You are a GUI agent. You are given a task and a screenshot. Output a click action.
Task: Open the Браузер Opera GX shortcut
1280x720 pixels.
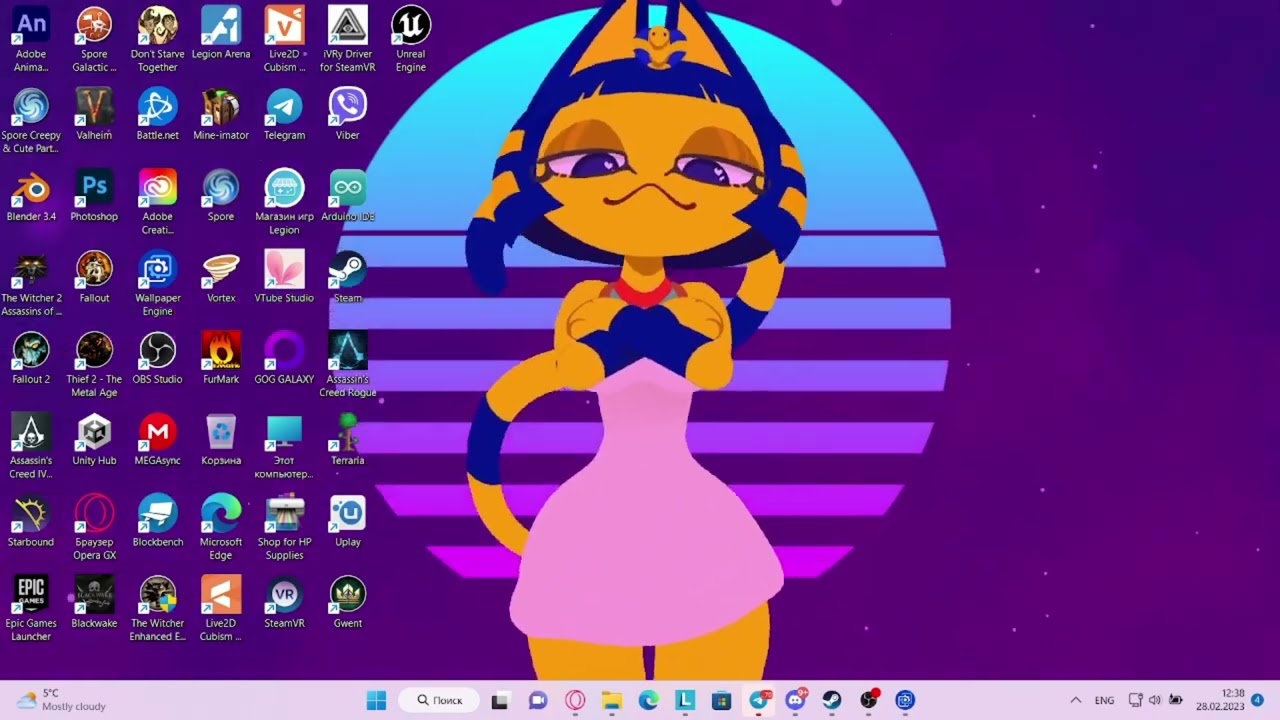[94, 528]
